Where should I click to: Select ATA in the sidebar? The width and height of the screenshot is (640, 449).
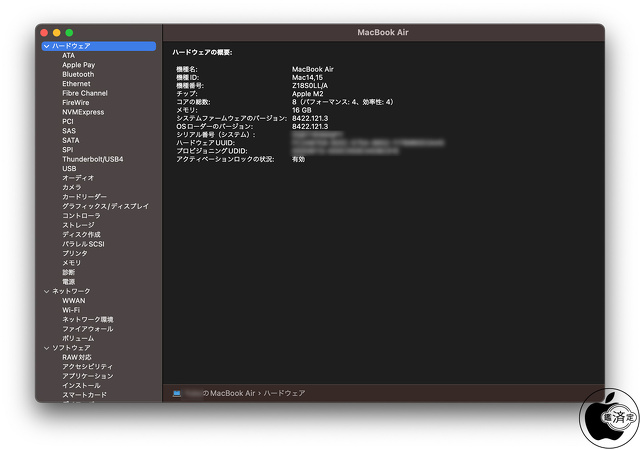point(69,56)
